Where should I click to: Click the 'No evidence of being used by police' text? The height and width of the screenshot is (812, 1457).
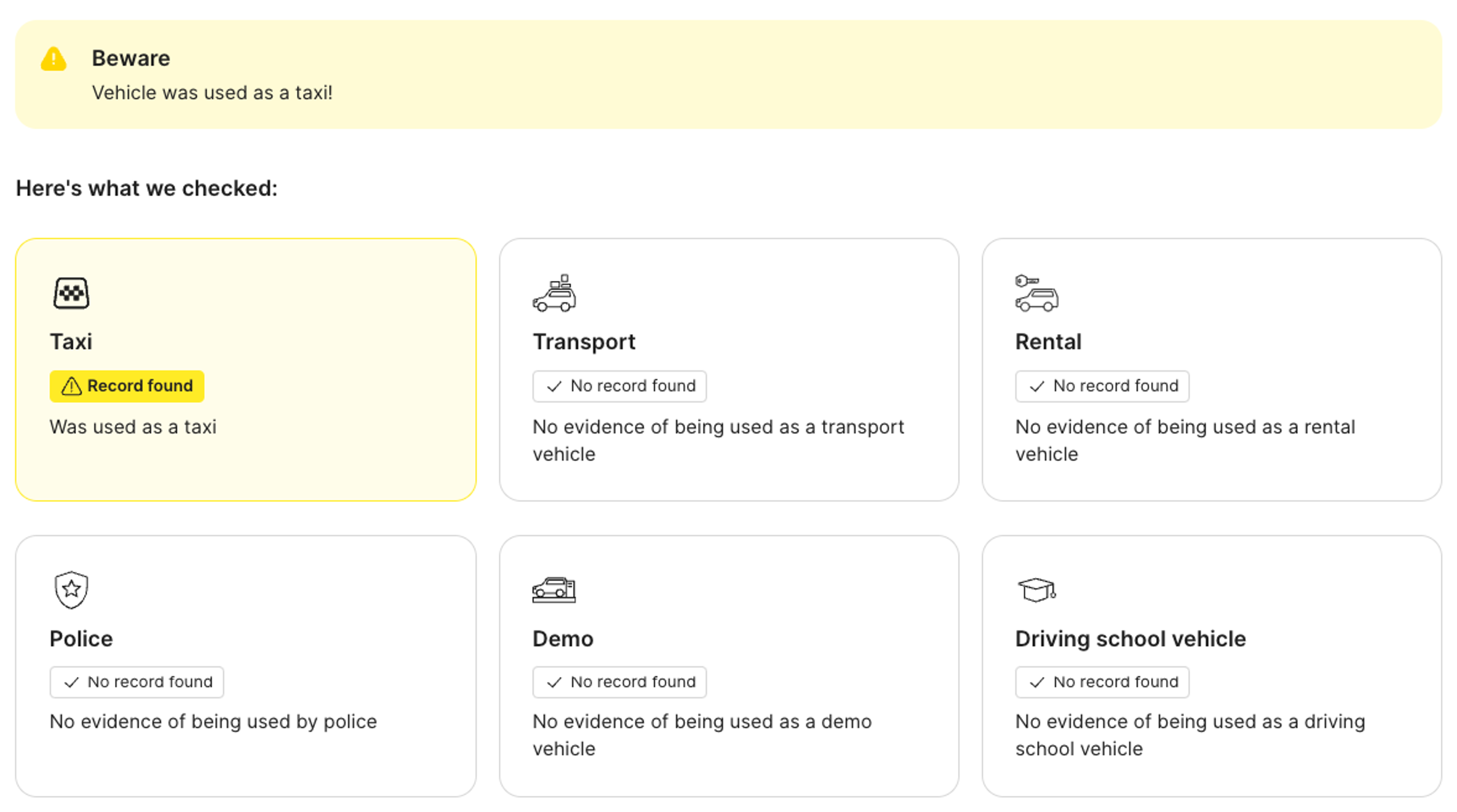(x=213, y=722)
